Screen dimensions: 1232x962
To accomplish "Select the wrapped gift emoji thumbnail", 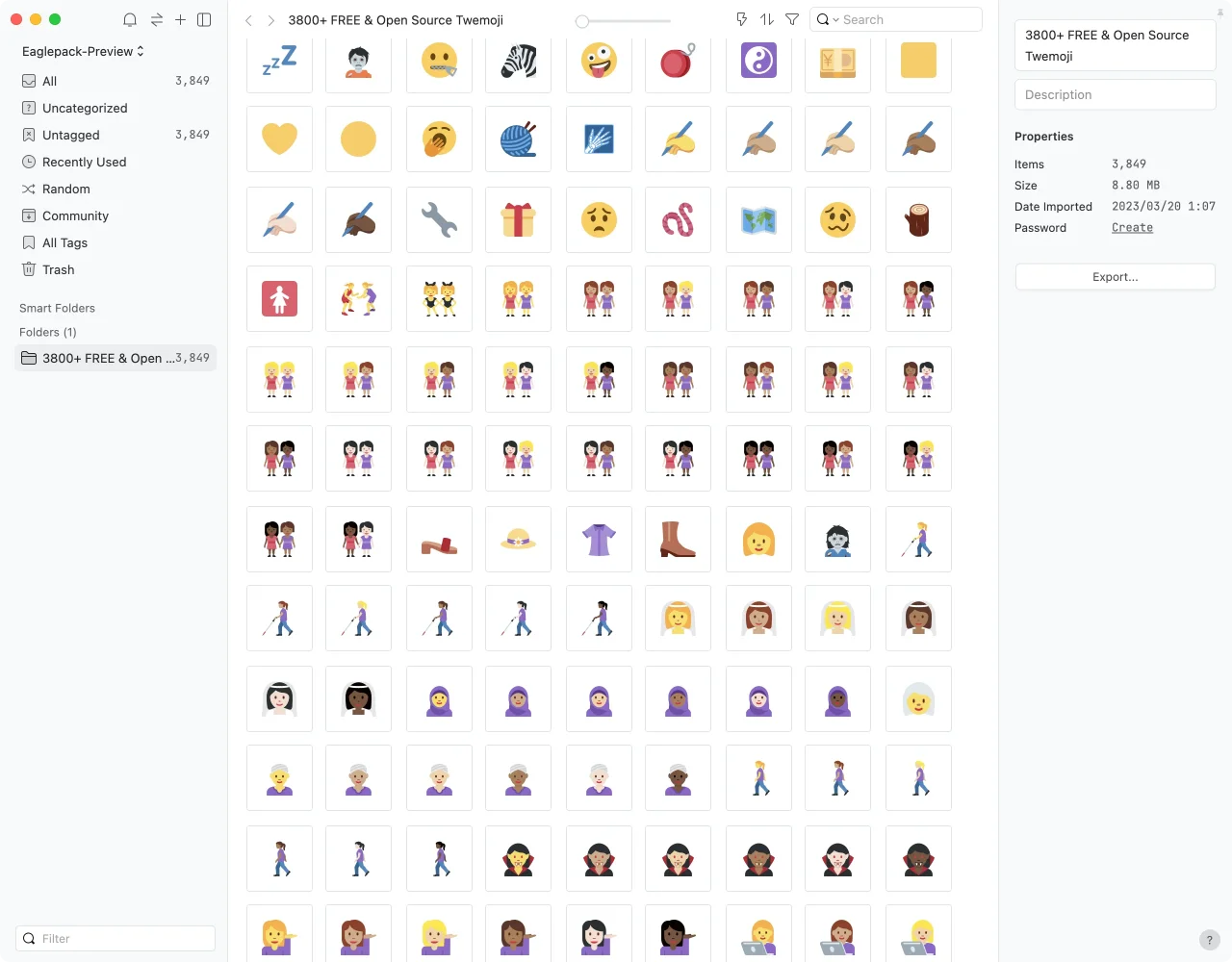I will (x=518, y=220).
